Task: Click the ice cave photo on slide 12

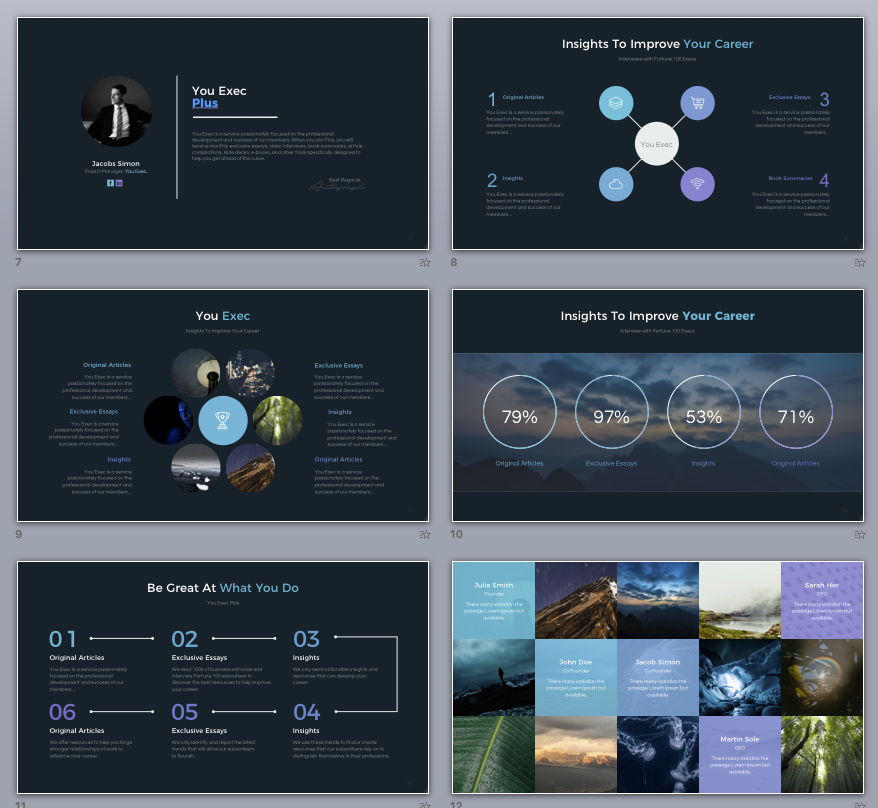Action: pos(740,678)
